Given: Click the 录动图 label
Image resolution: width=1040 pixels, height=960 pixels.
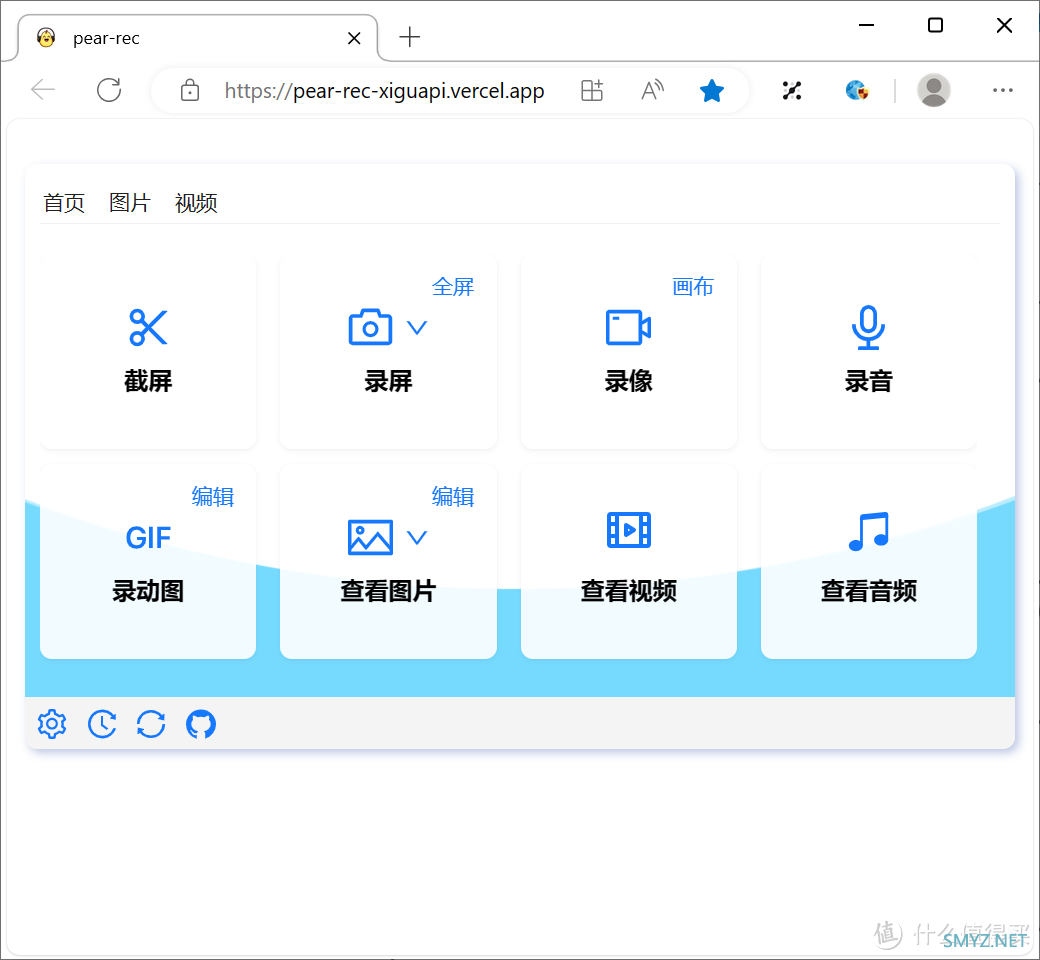Looking at the screenshot, I should pos(148,590).
